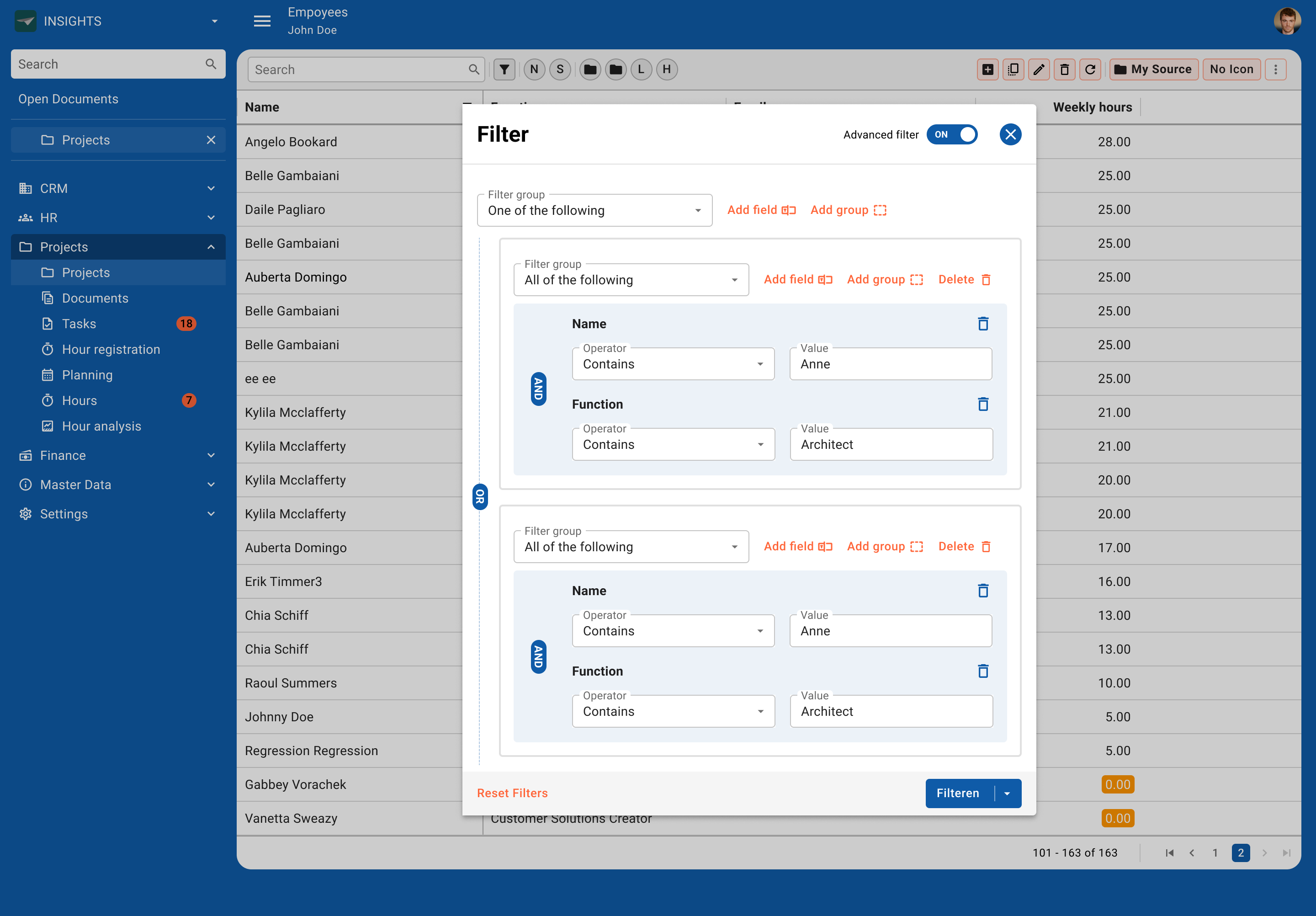
Task: Click the second folder circle icon
Action: (x=616, y=69)
